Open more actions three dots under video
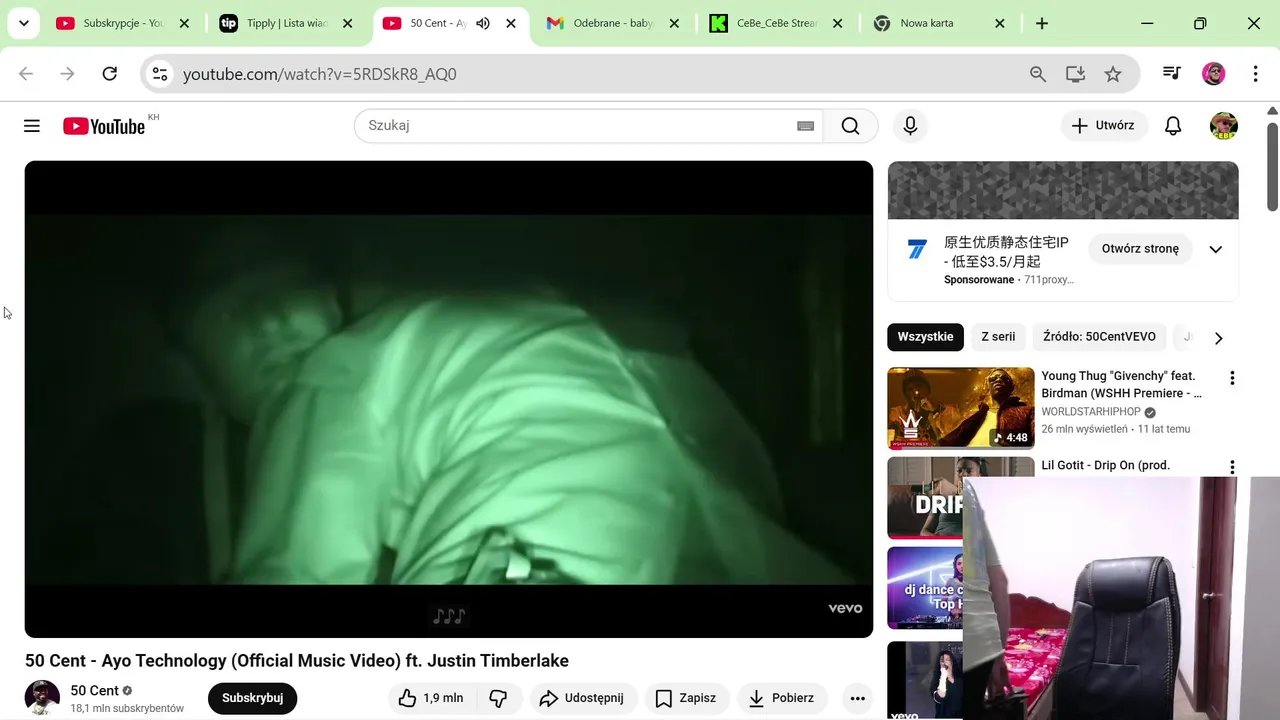1280x720 pixels. pos(857,698)
